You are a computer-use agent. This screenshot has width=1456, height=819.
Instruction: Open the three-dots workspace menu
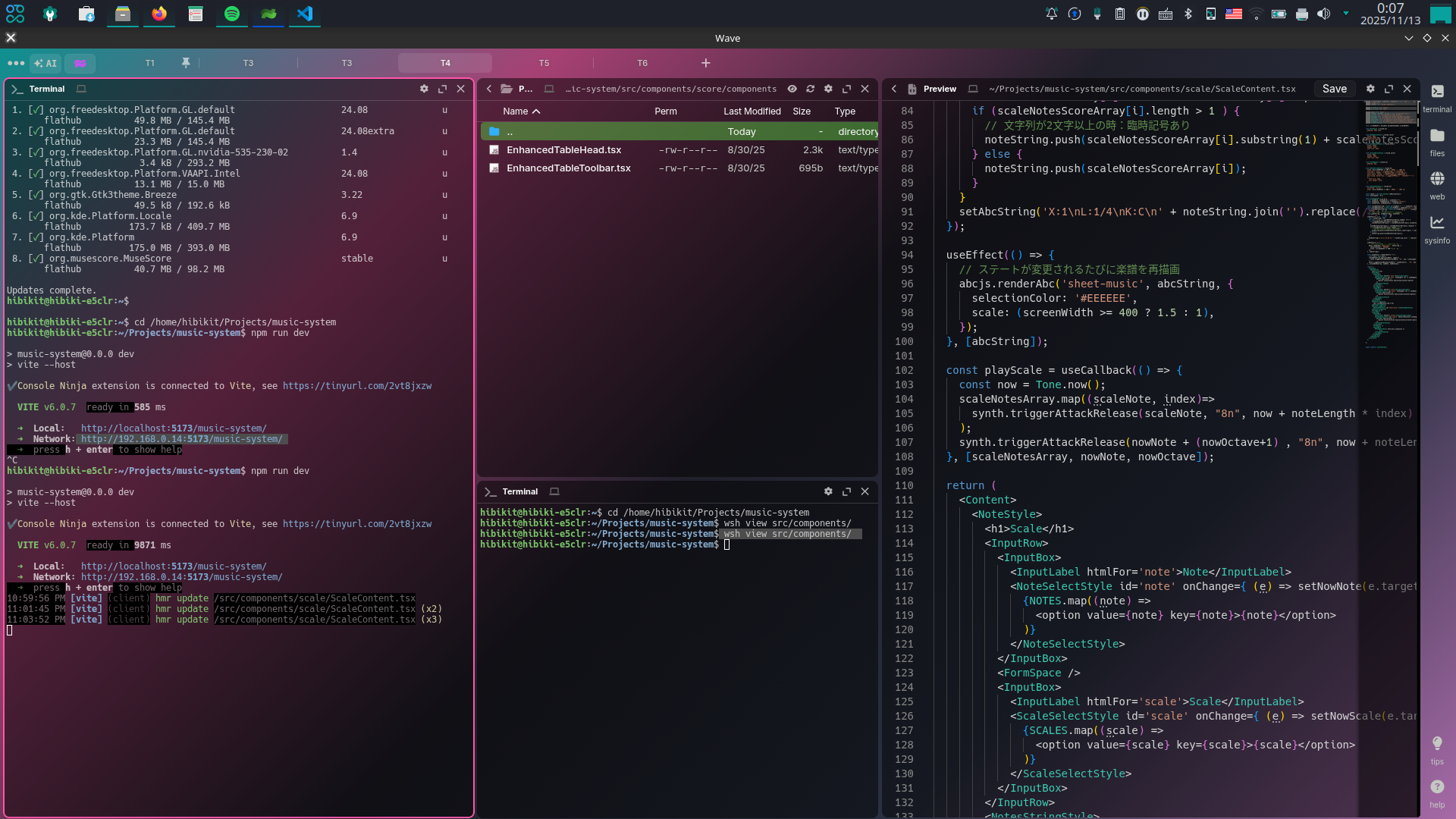(x=16, y=64)
